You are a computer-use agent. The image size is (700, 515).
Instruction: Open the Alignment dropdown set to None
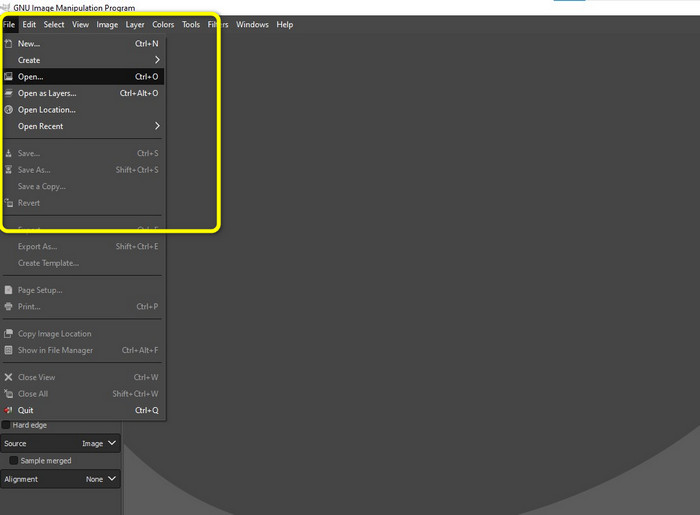(x=60, y=479)
